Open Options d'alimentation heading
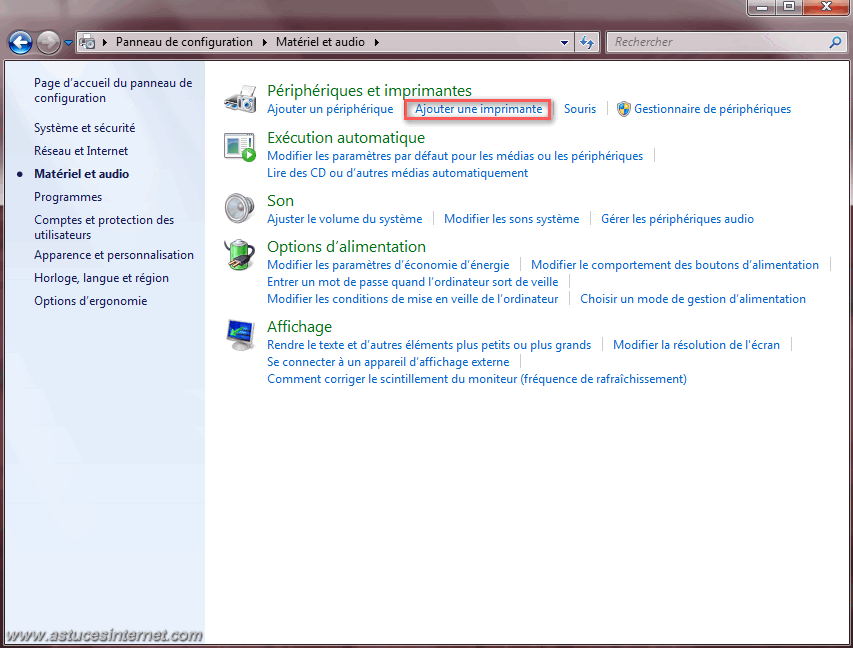The height and width of the screenshot is (648, 853). coord(346,247)
